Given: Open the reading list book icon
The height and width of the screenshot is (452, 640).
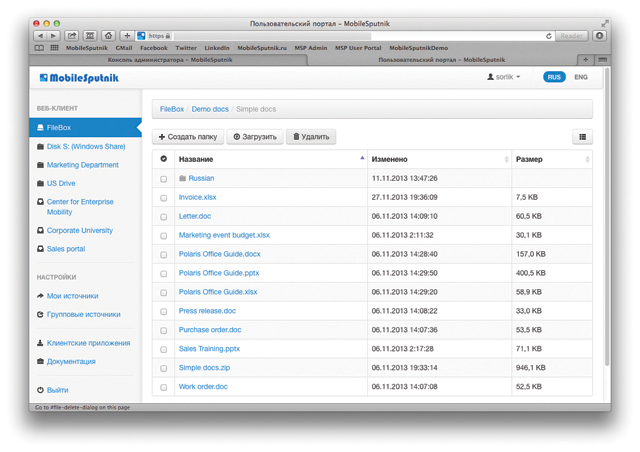Looking at the screenshot, I should 39,48.
